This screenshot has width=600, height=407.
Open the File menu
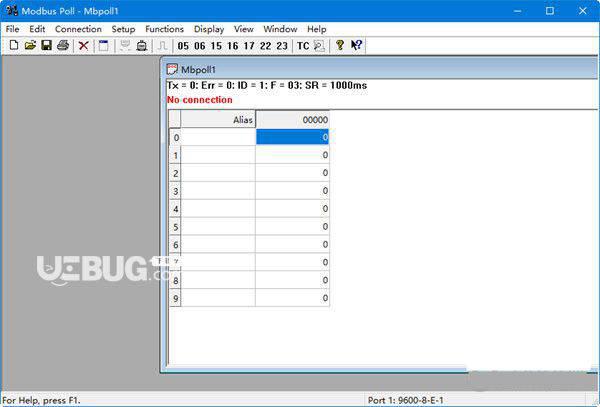(x=12, y=29)
